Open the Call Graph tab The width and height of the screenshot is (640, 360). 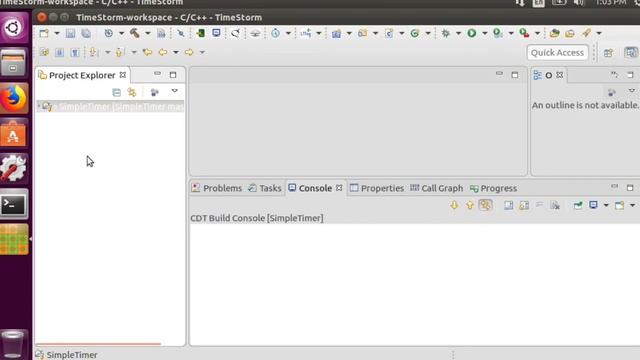pyautogui.click(x=436, y=188)
